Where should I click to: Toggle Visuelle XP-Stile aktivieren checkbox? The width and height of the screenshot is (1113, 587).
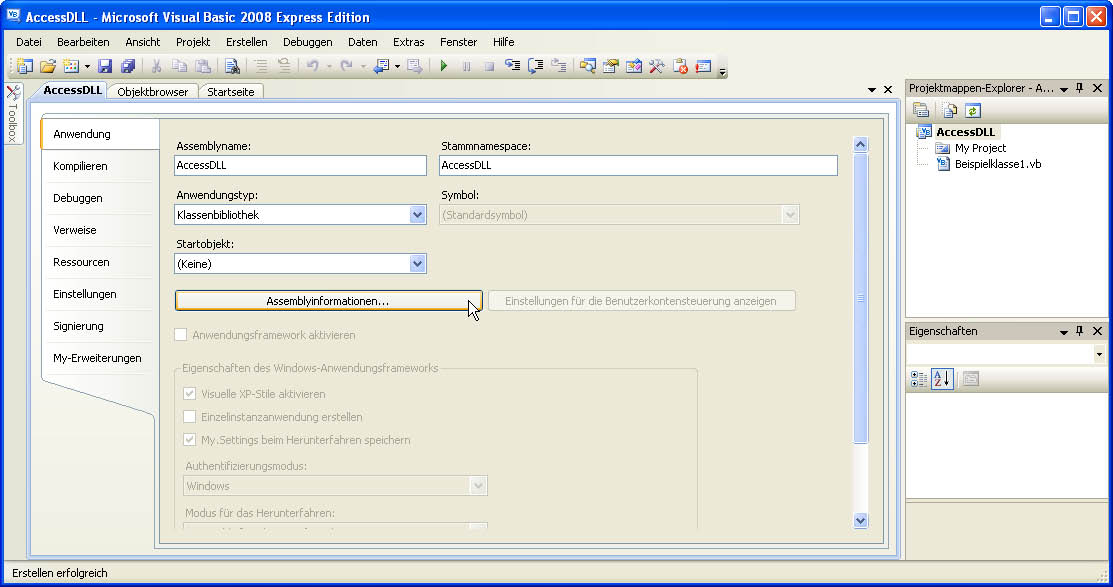(190, 394)
